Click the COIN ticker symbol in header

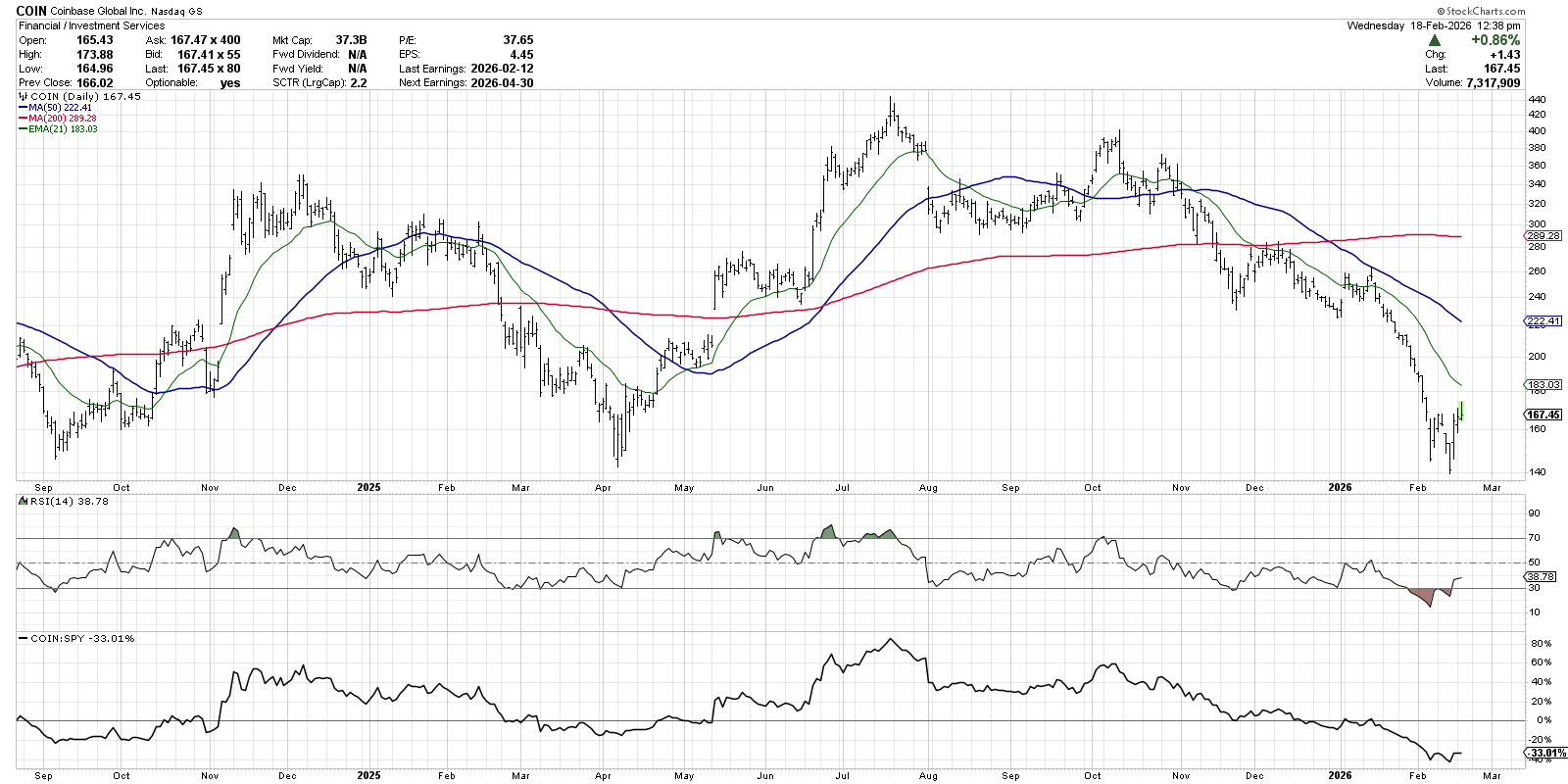(31, 11)
